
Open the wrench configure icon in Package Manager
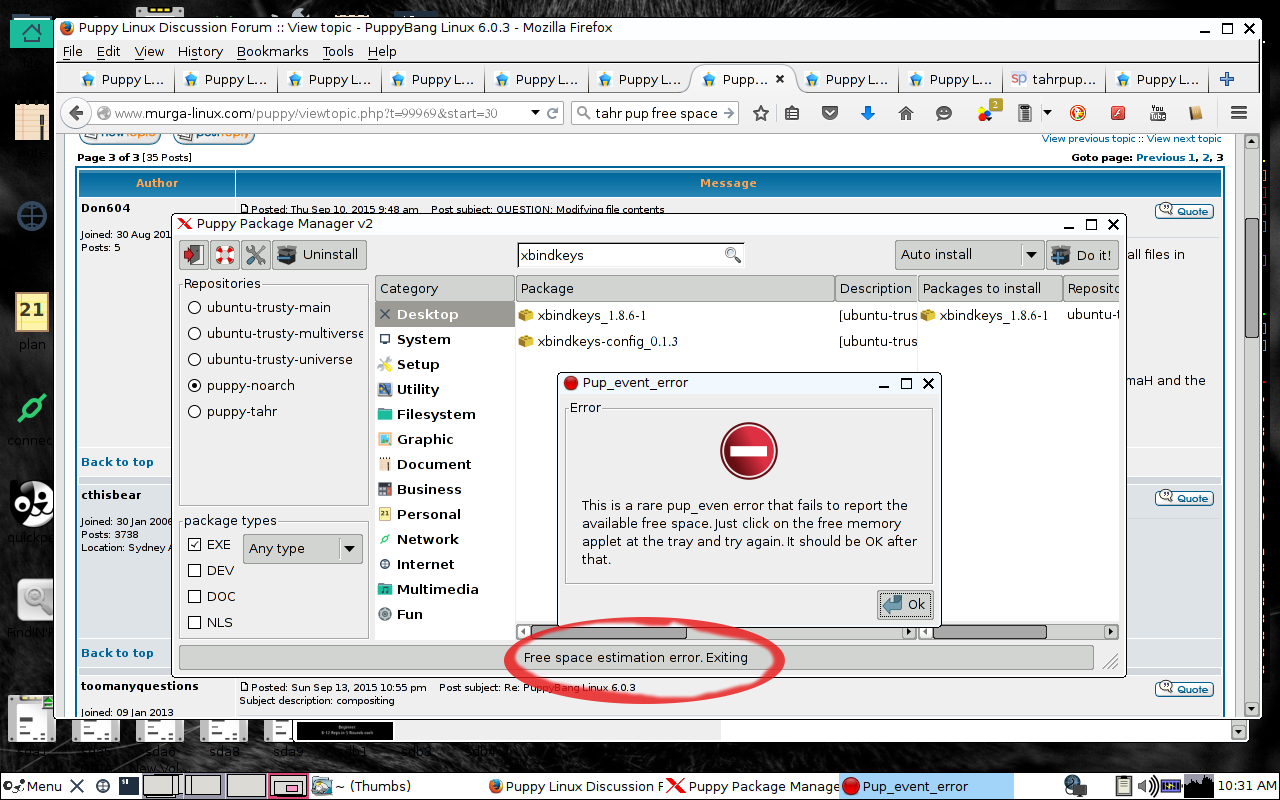click(x=256, y=255)
